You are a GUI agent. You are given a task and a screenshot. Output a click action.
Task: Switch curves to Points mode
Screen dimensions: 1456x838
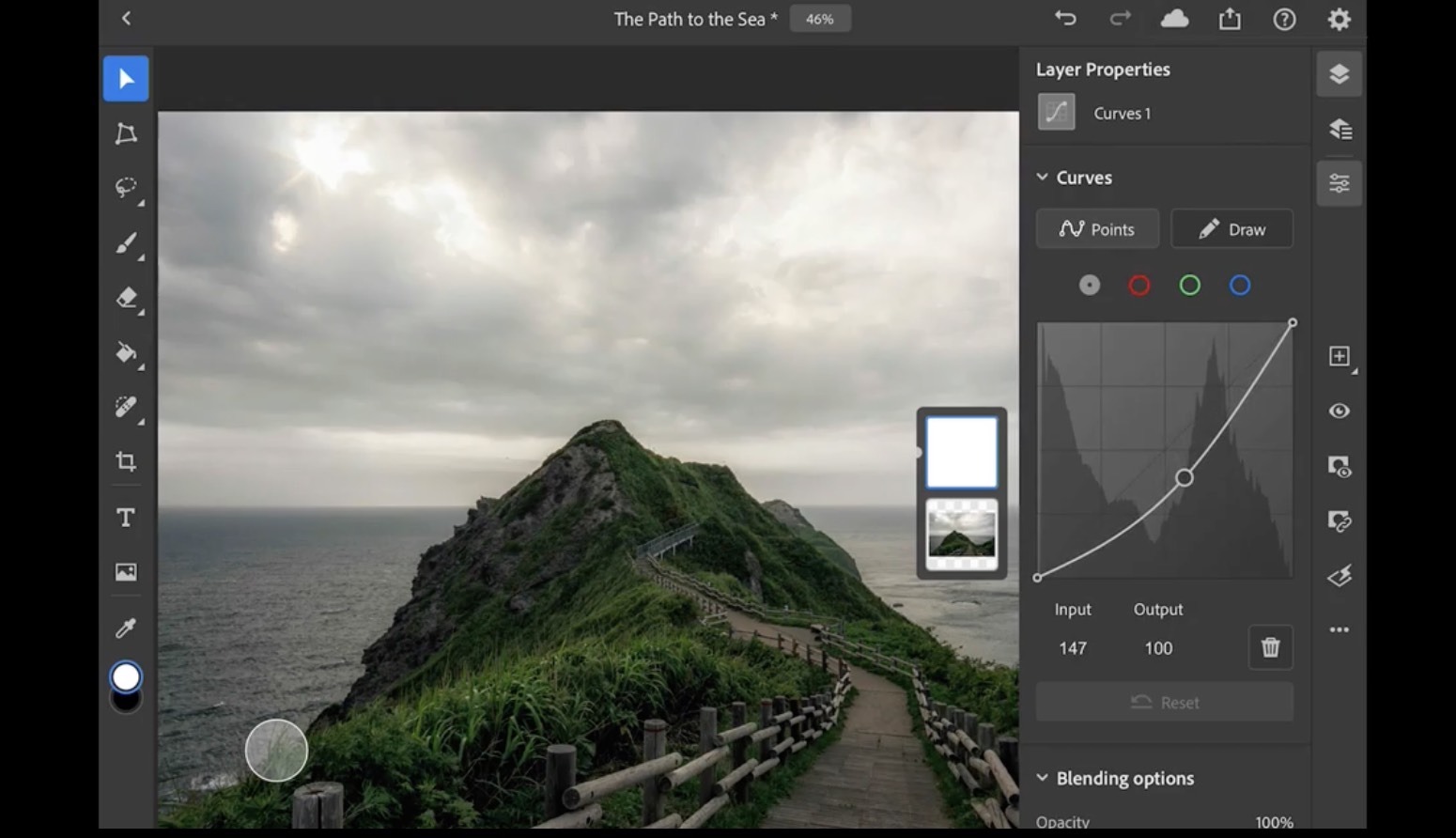pos(1097,229)
